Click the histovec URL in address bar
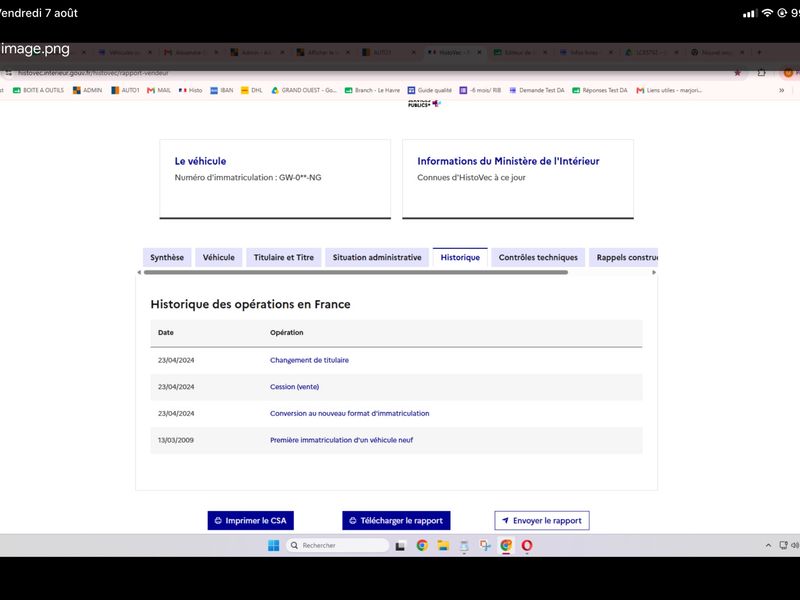This screenshot has width=800, height=600. pyautogui.click(x=93, y=73)
